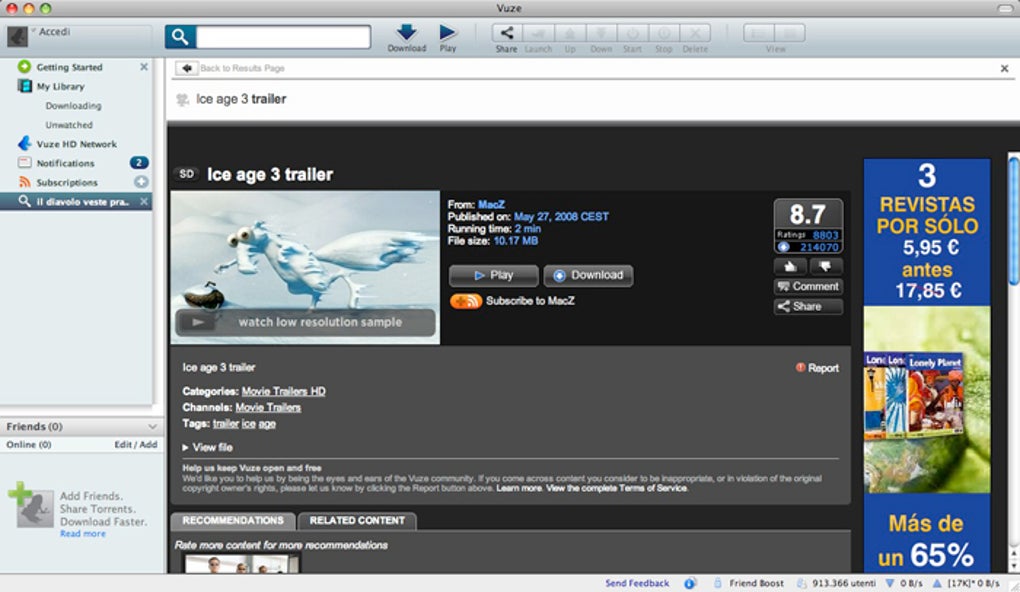The height and width of the screenshot is (592, 1020).
Task: Close the Getting Started entry
Action: coord(144,67)
